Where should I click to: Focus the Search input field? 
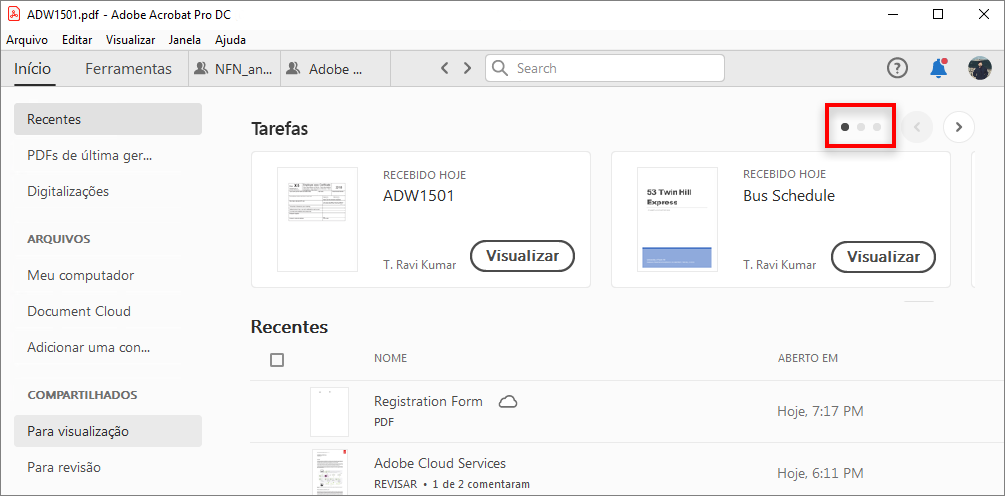tap(604, 68)
